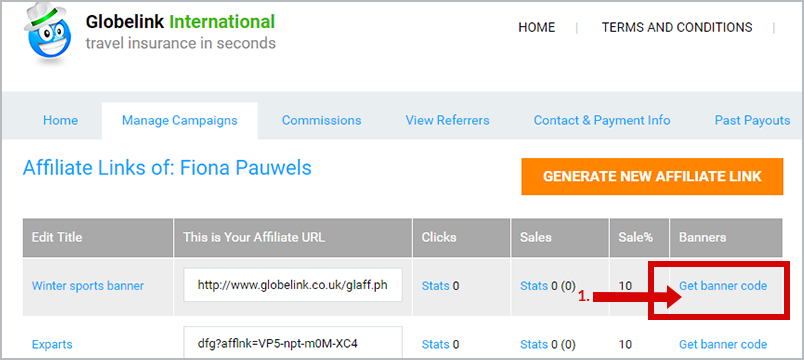Open Contact & Payment Info tab
The width and height of the screenshot is (804, 360).
[602, 121]
